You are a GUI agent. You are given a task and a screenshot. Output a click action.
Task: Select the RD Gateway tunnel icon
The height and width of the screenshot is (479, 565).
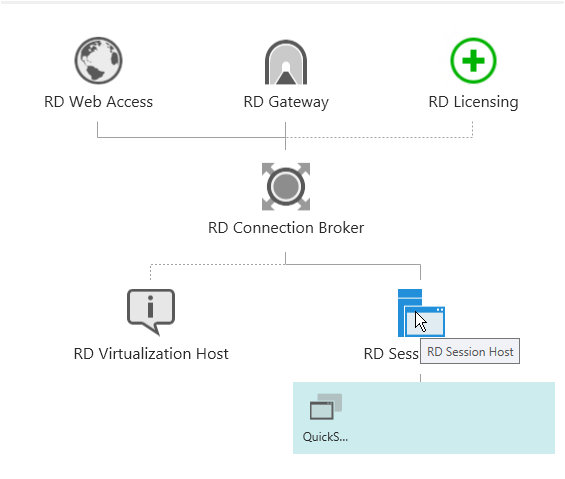click(286, 62)
